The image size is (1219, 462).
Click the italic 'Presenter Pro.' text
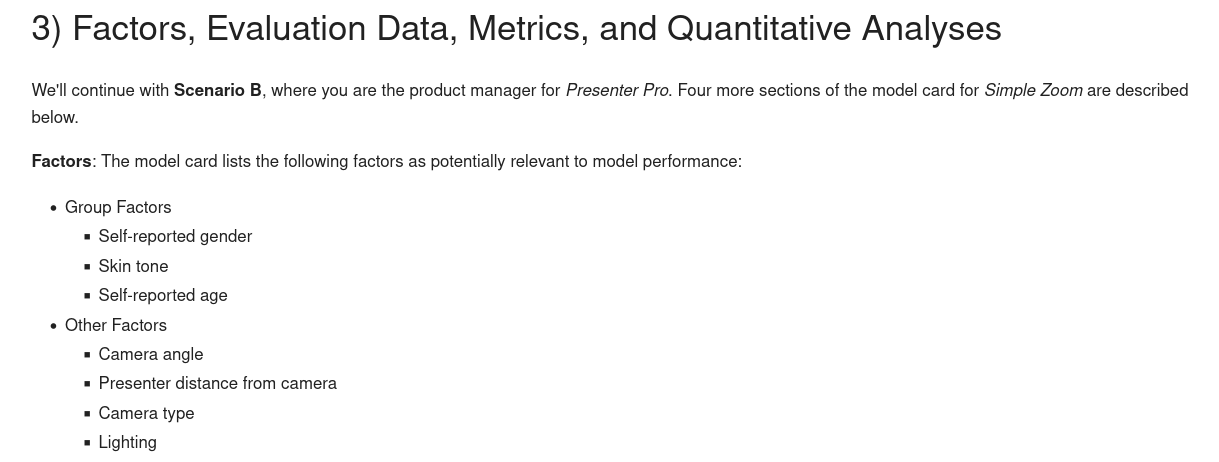click(x=618, y=90)
